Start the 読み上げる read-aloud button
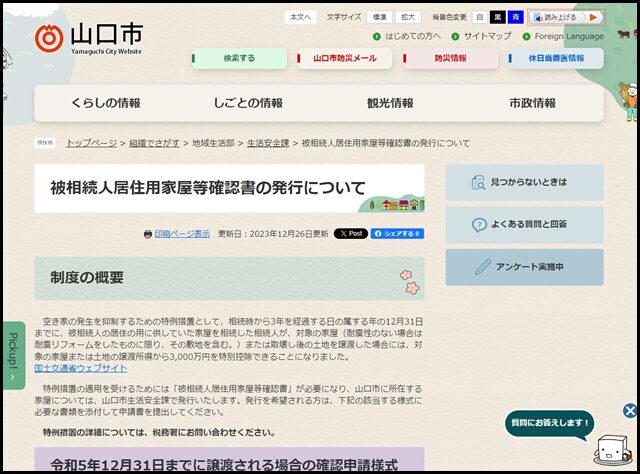This screenshot has width=640, height=474. 566,17
